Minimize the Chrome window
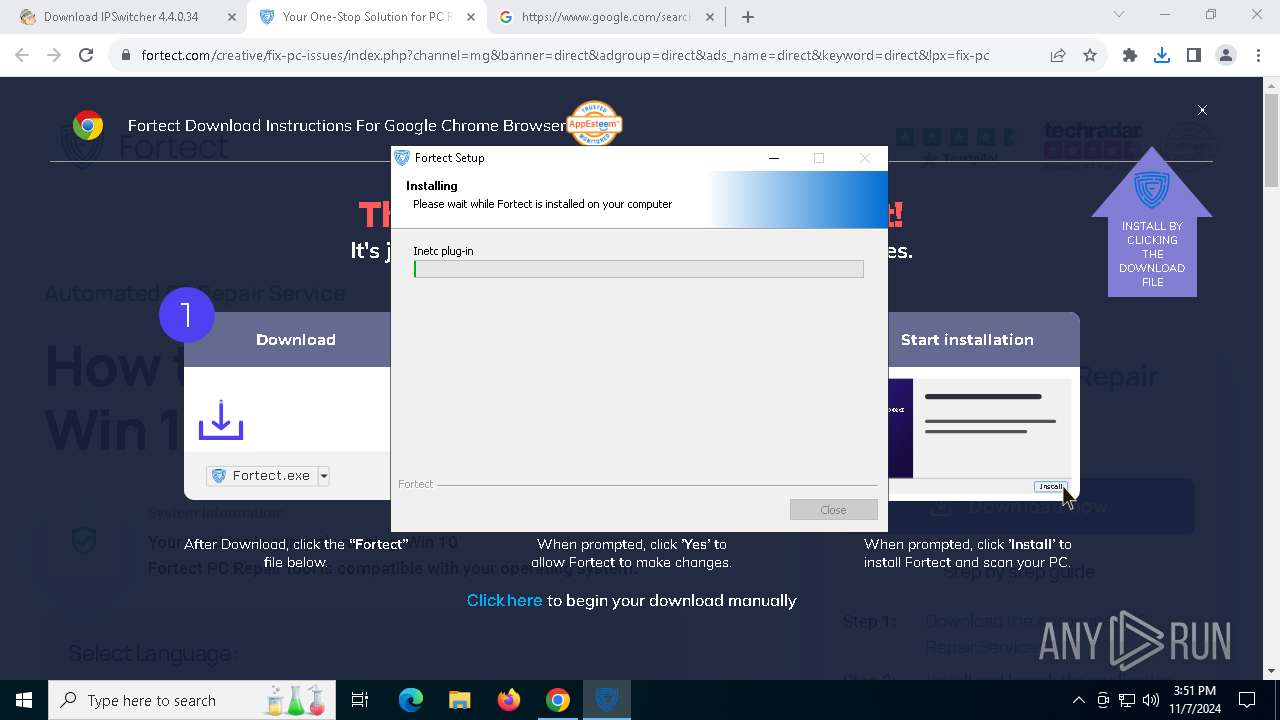This screenshot has width=1280, height=720. 1165,15
